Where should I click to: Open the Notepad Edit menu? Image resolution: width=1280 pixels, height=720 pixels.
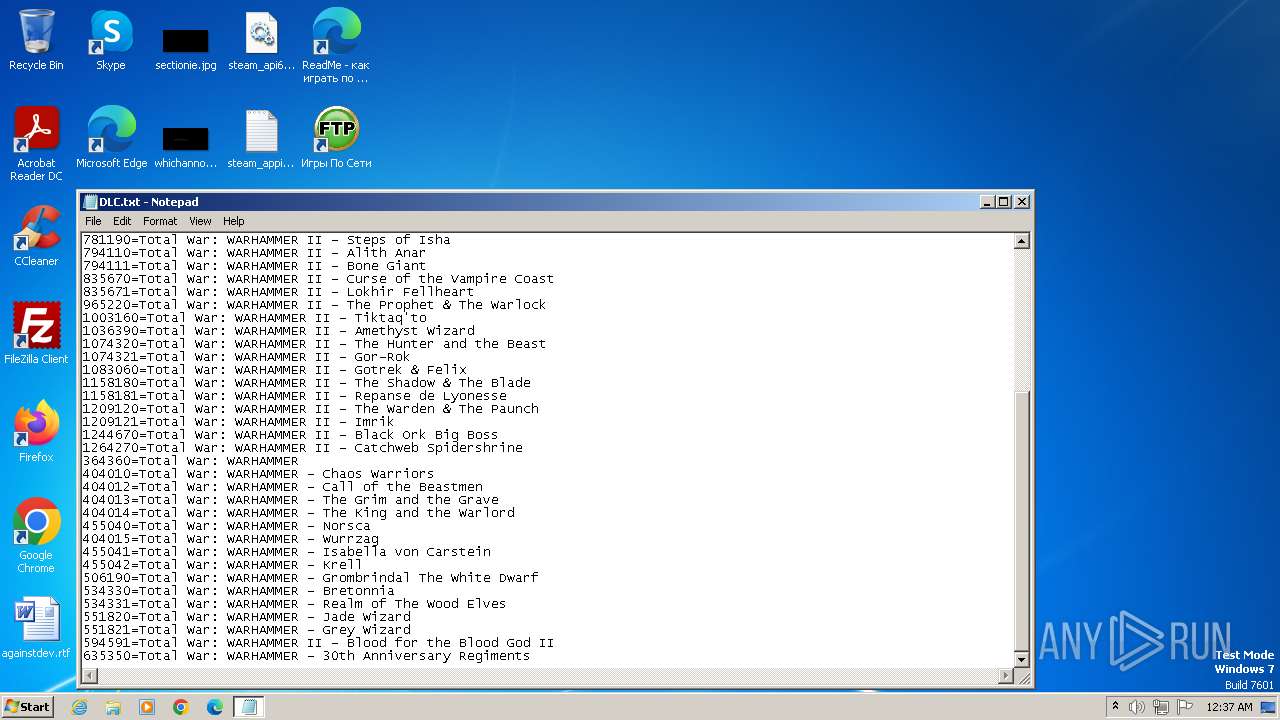tap(122, 221)
